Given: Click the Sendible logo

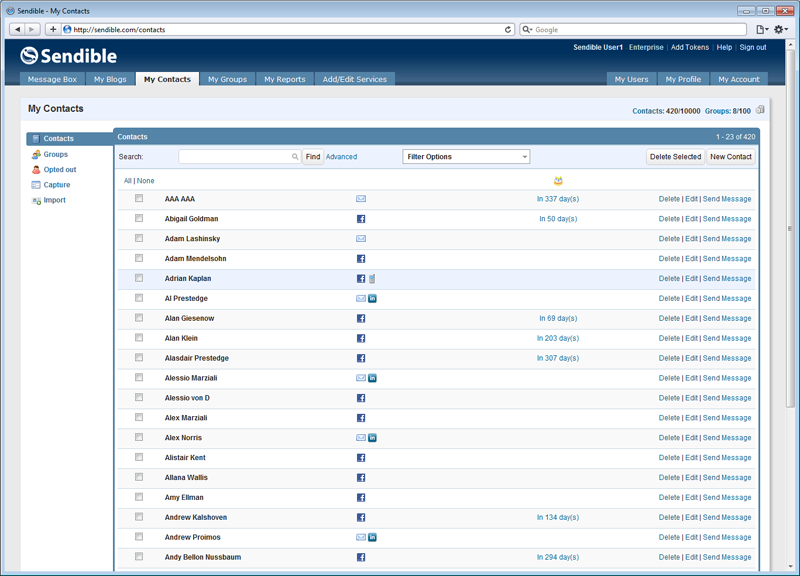Looking at the screenshot, I should 68,56.
